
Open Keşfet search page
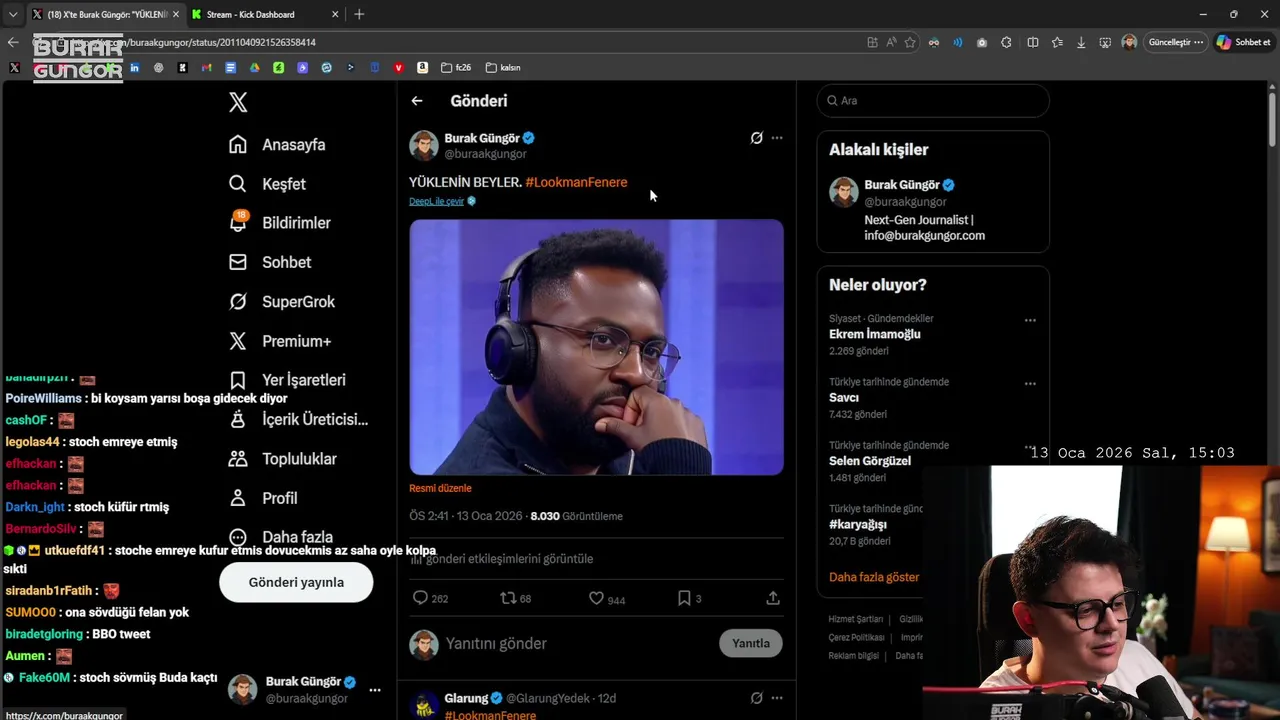click(267, 184)
